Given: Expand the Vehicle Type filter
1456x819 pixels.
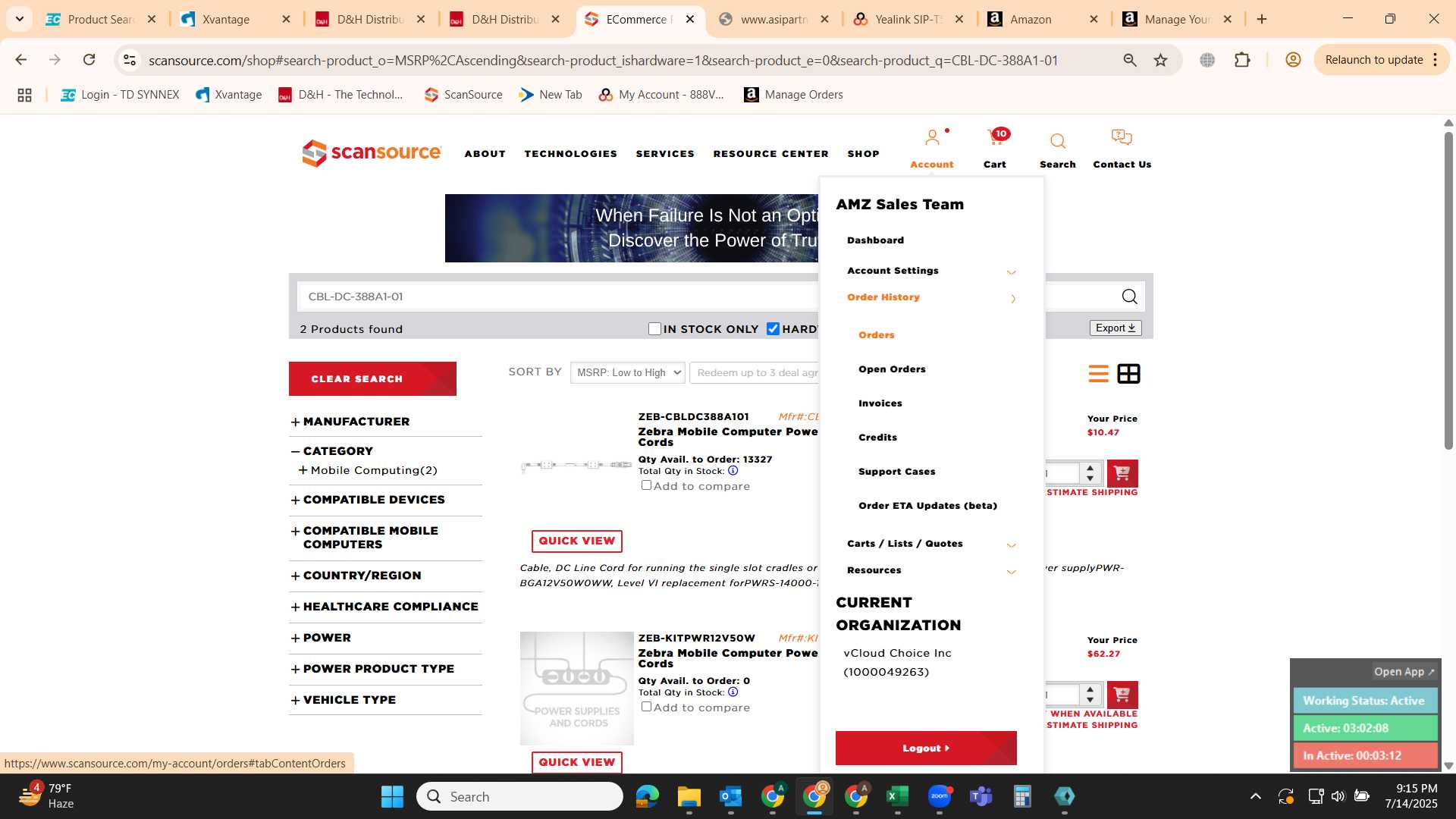Looking at the screenshot, I should [295, 701].
